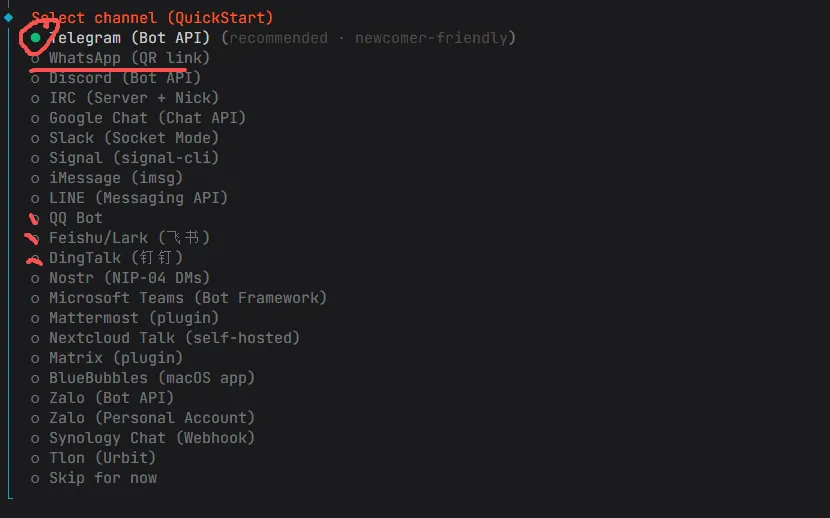This screenshot has width=830, height=518.
Task: Pick Nextcloud Talk (self-hosted) channel
Action: [x=174, y=338]
